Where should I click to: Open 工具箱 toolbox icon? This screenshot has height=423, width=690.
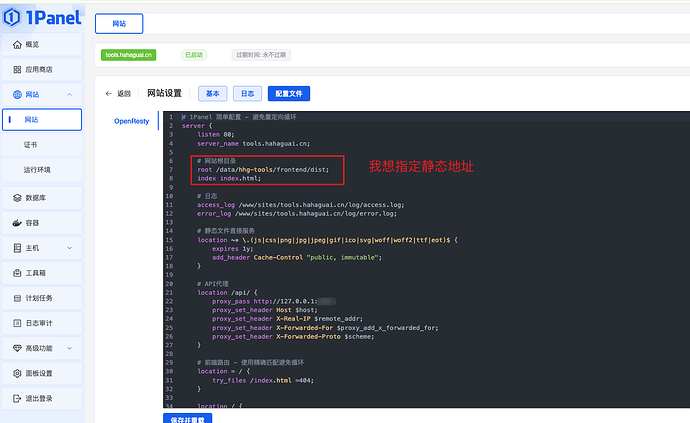click(17, 273)
